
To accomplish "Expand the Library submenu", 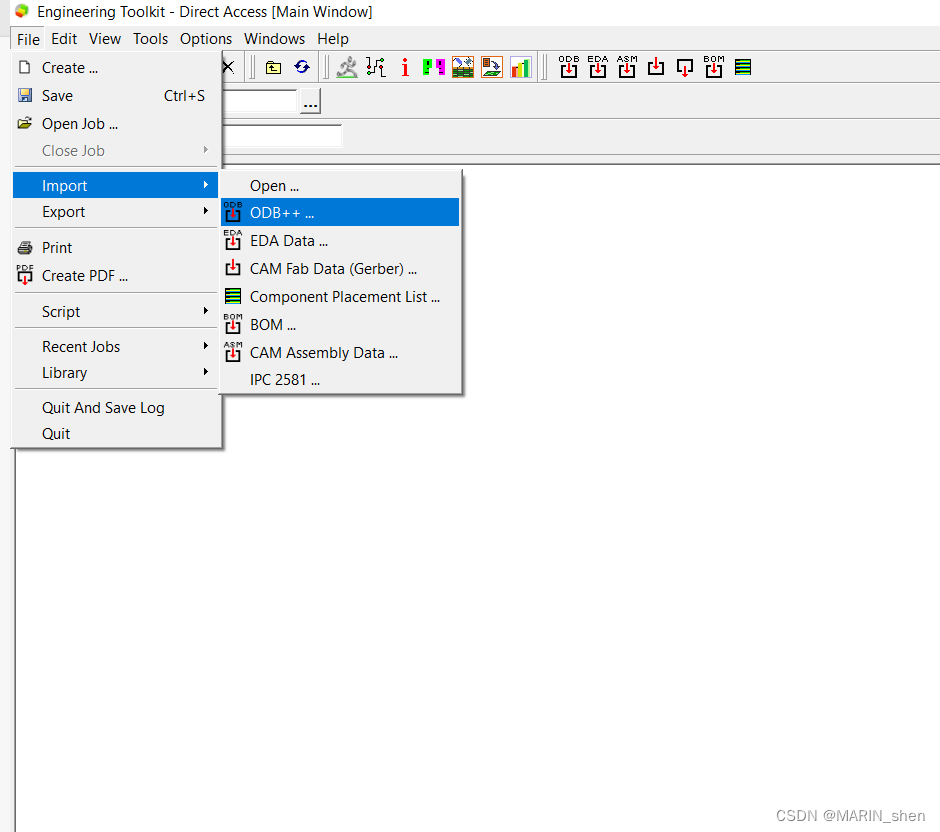I will point(117,373).
